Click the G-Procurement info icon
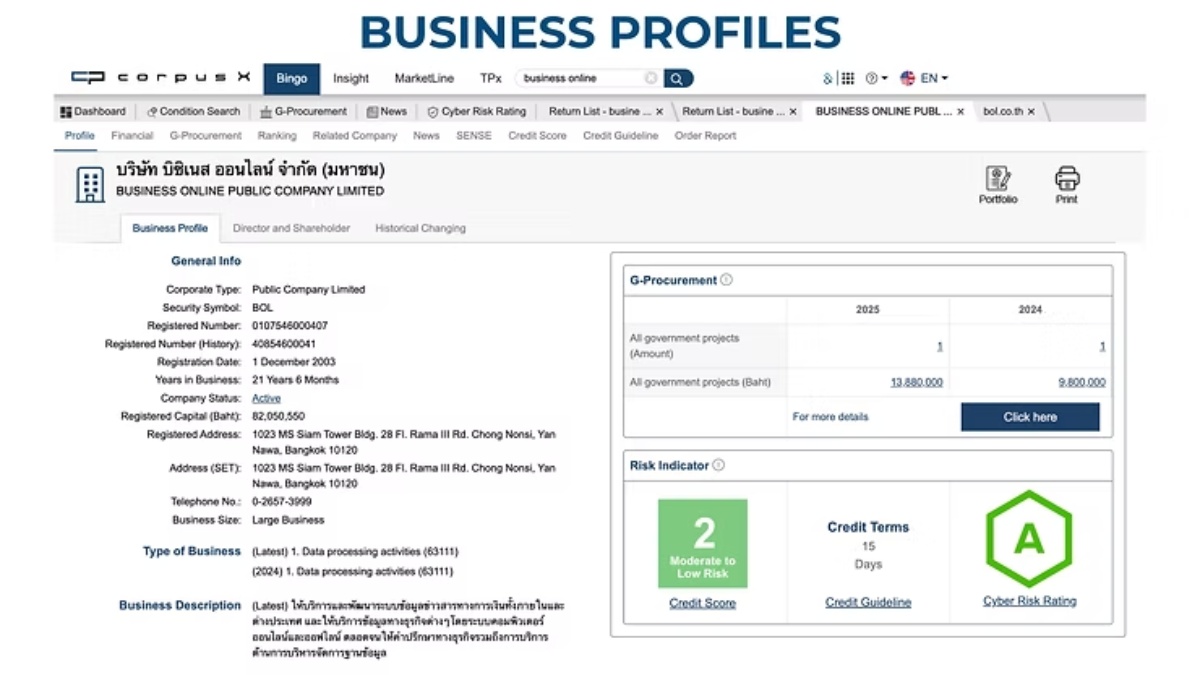This screenshot has width=1200, height=675. point(727,280)
